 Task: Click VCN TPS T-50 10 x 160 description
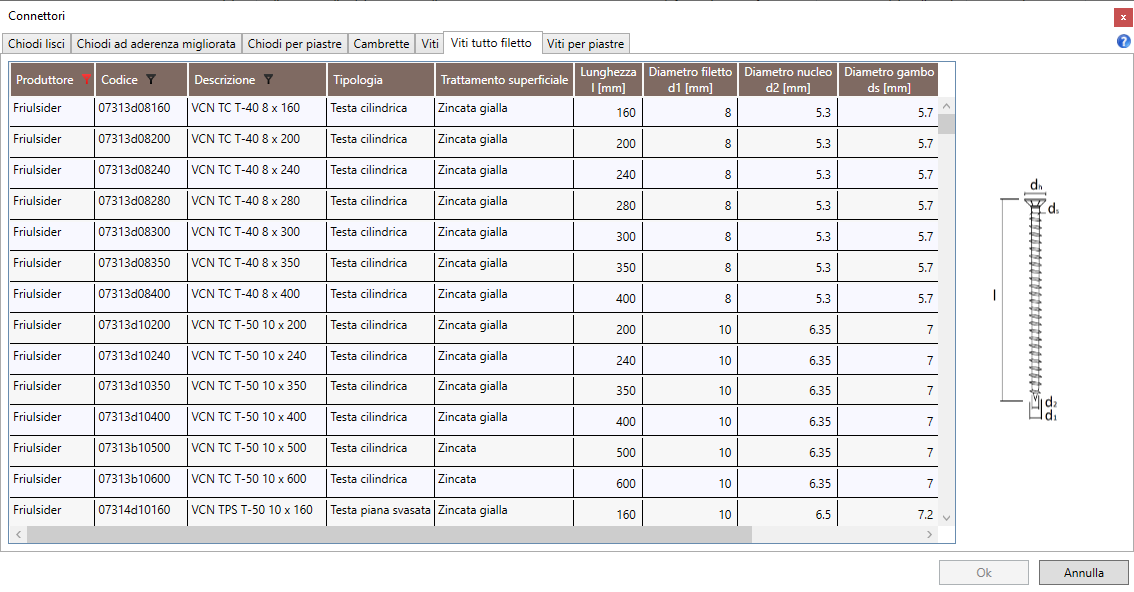[257, 512]
